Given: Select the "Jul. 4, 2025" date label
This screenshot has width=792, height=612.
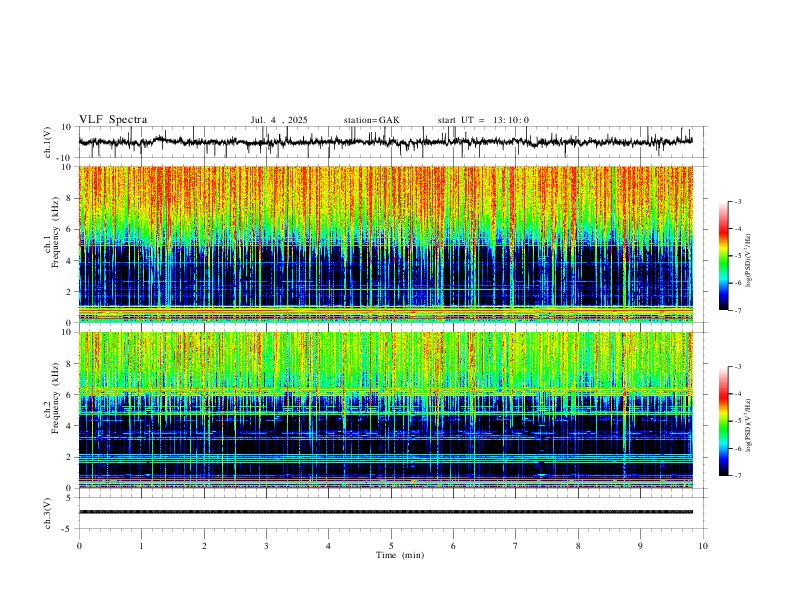Looking at the screenshot, I should click(x=279, y=120).
